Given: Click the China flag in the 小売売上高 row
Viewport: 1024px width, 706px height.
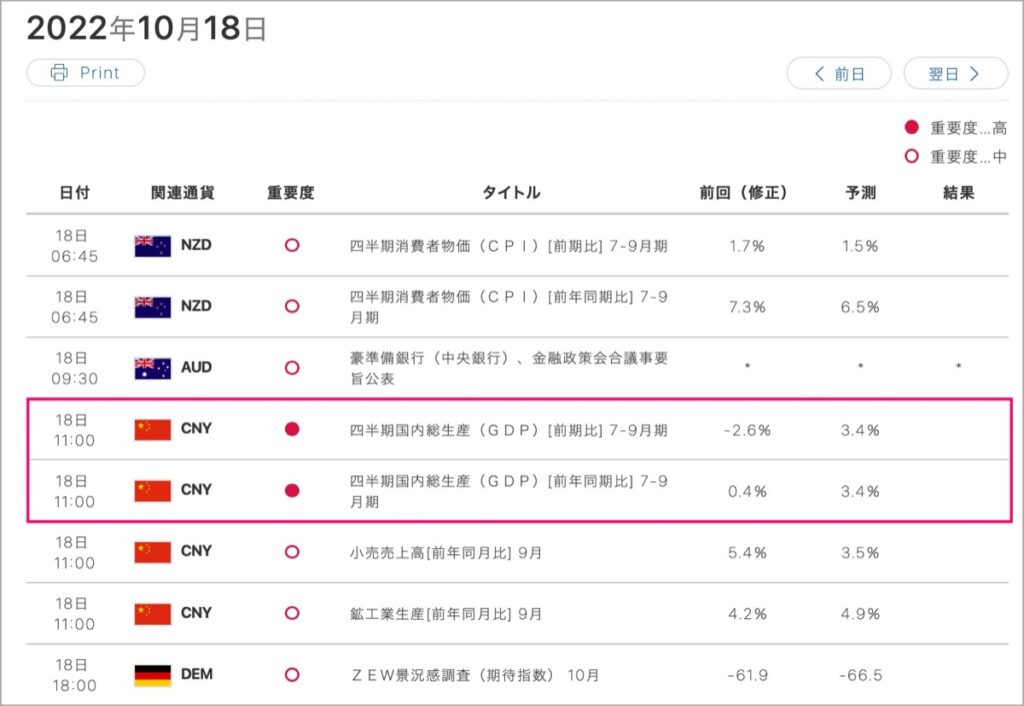Looking at the screenshot, I should pyautogui.click(x=153, y=552).
